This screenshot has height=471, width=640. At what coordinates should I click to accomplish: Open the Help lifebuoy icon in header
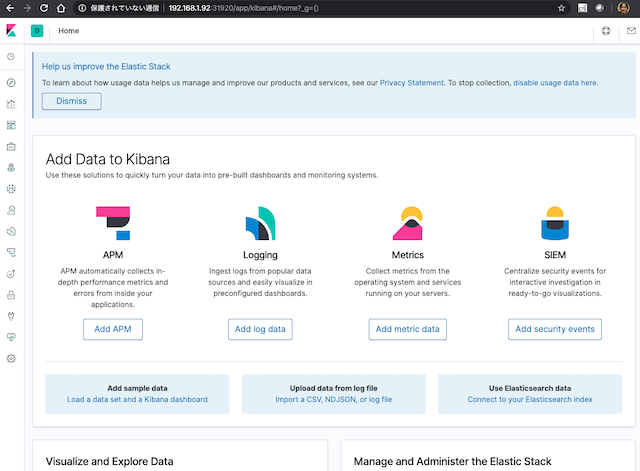(x=606, y=31)
